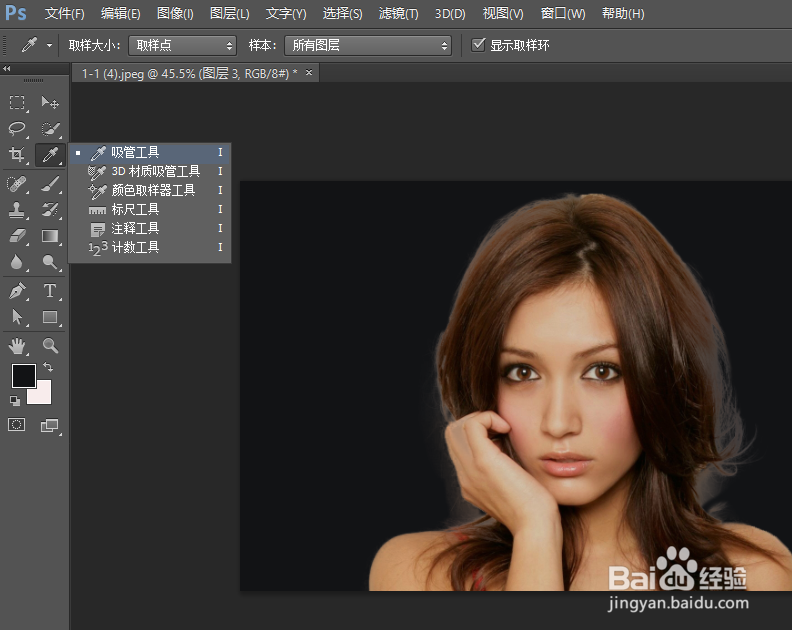Screen dimensions: 792x630
Task: Open the 窗口(W) menu
Action: point(563,14)
